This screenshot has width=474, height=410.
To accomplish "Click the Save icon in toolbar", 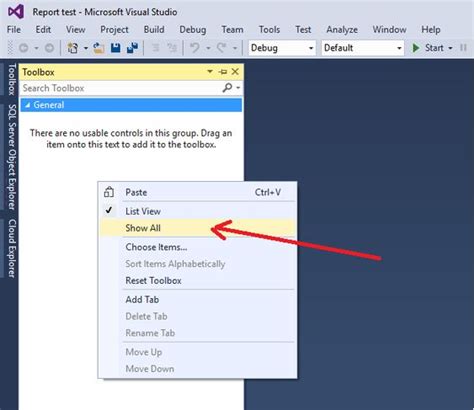I will click(116, 48).
